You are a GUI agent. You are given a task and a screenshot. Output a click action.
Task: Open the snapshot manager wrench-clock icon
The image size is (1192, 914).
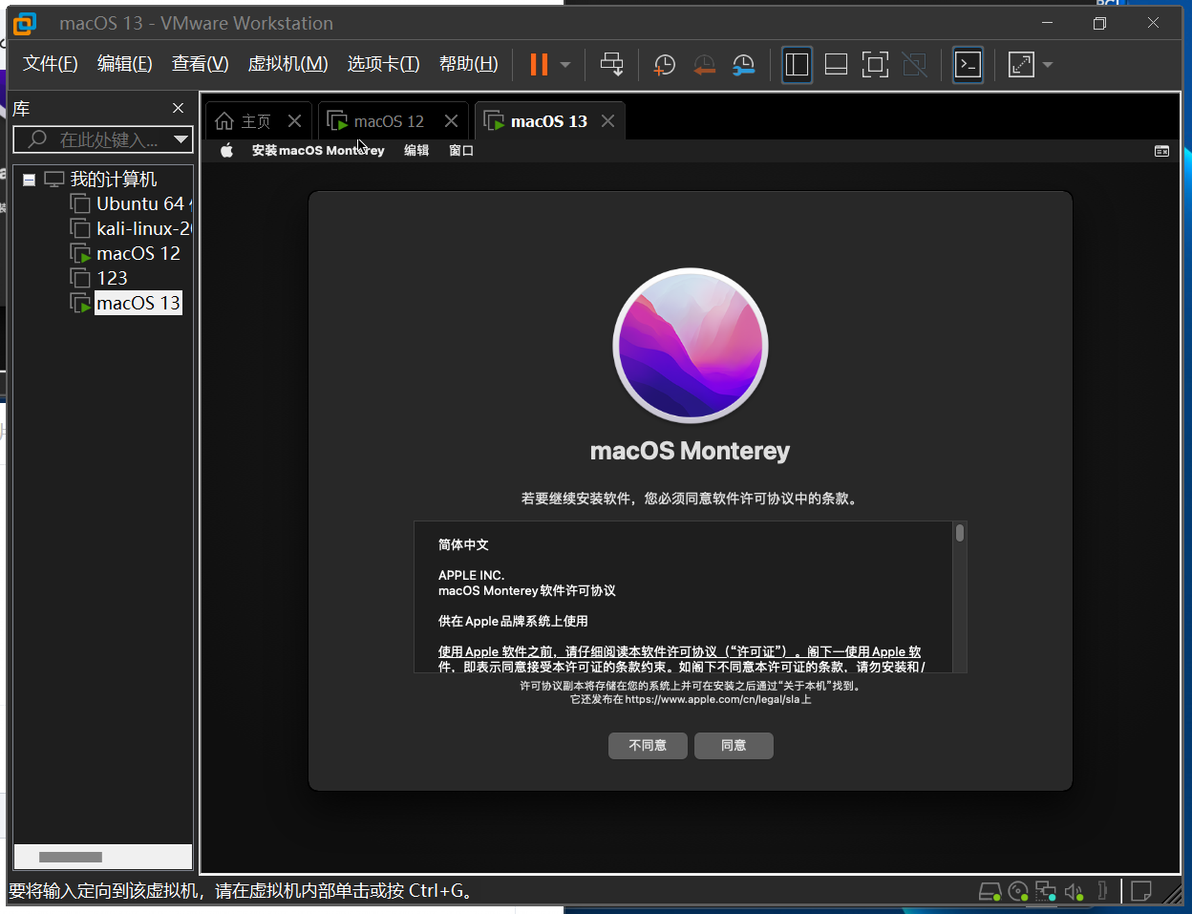(743, 65)
